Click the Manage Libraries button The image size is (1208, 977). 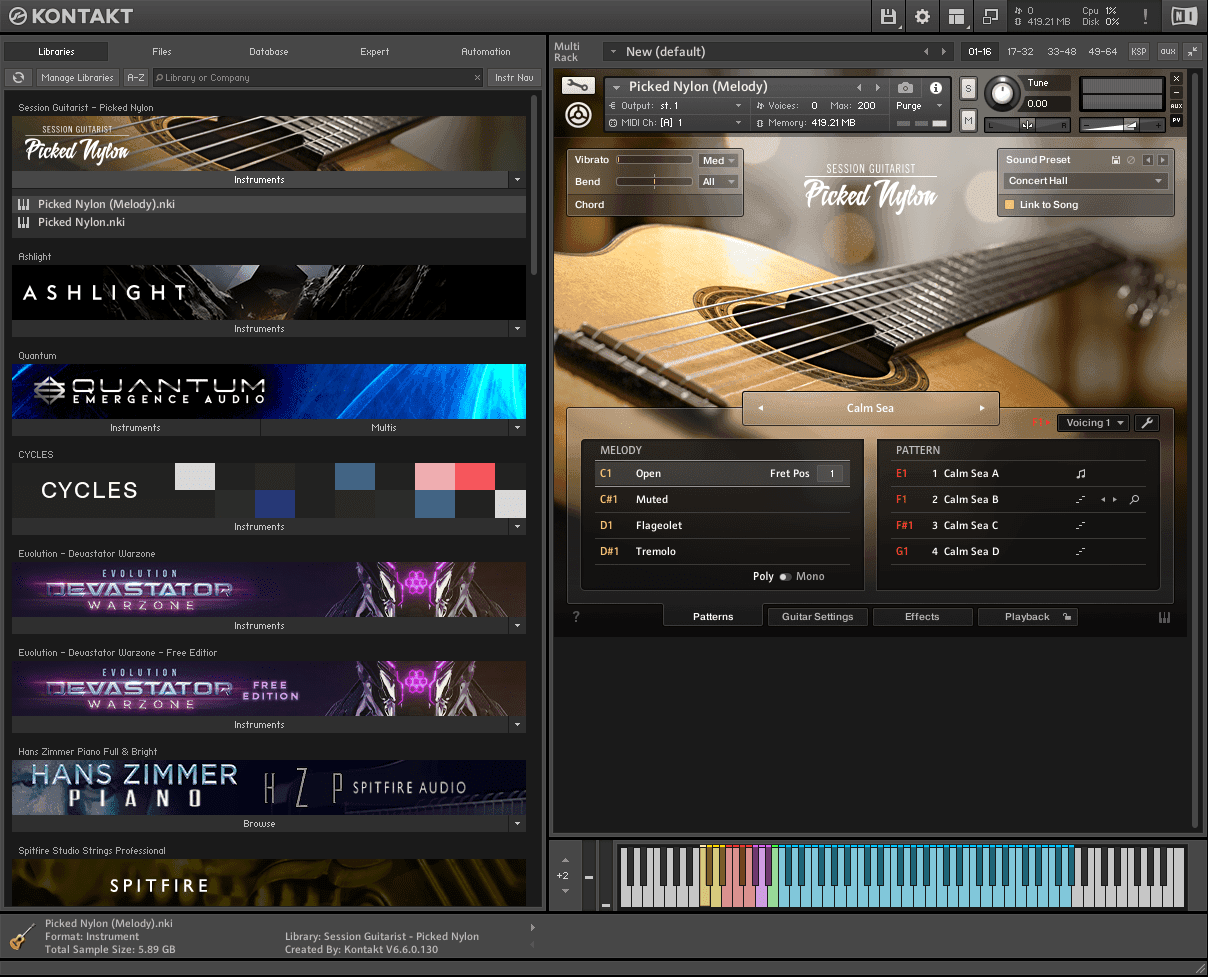point(78,78)
